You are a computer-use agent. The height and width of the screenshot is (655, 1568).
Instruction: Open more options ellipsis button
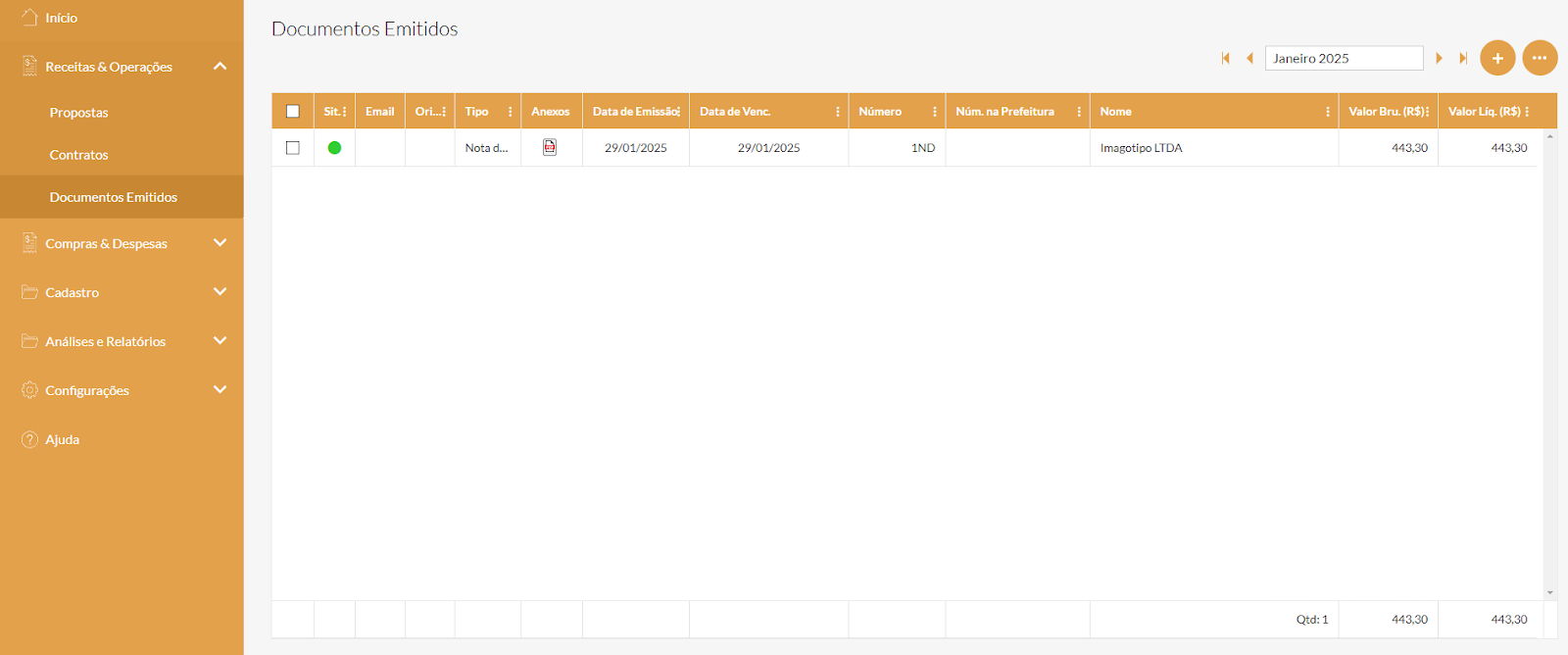pyautogui.click(x=1540, y=58)
